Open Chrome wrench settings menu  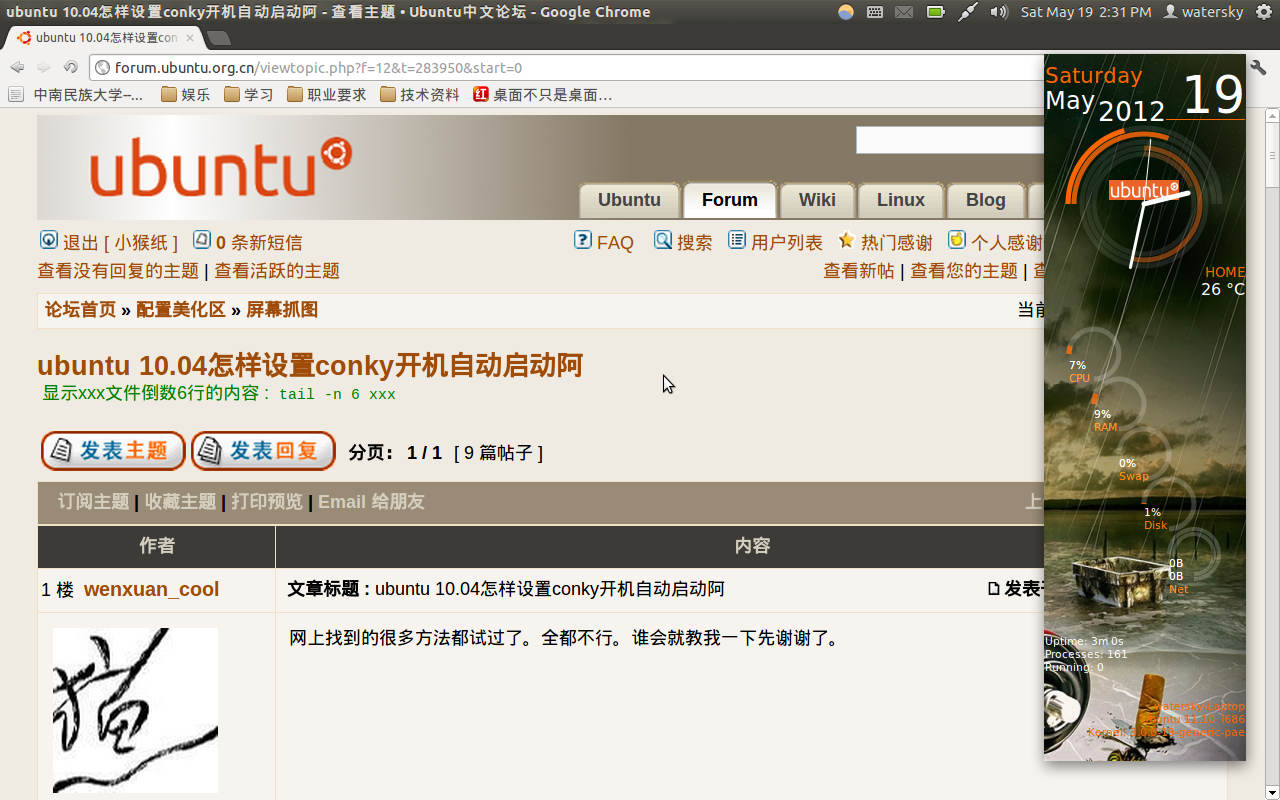coord(1258,67)
